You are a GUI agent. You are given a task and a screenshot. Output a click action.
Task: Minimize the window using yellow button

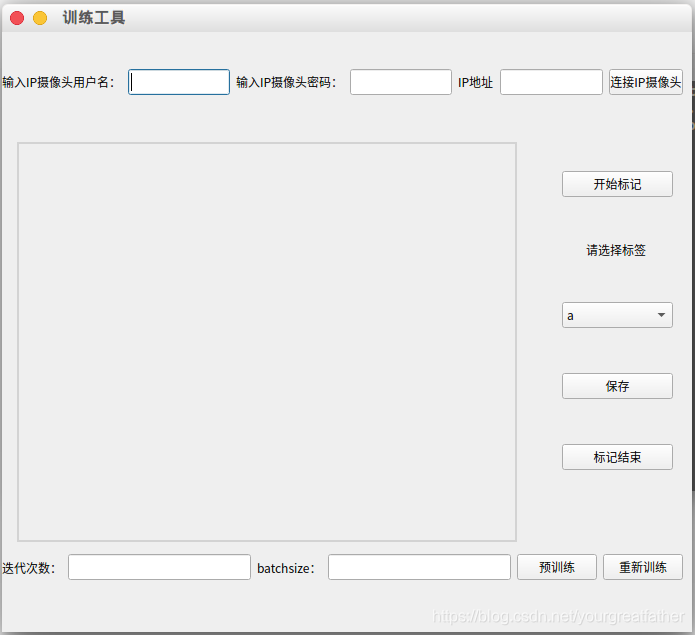40,18
